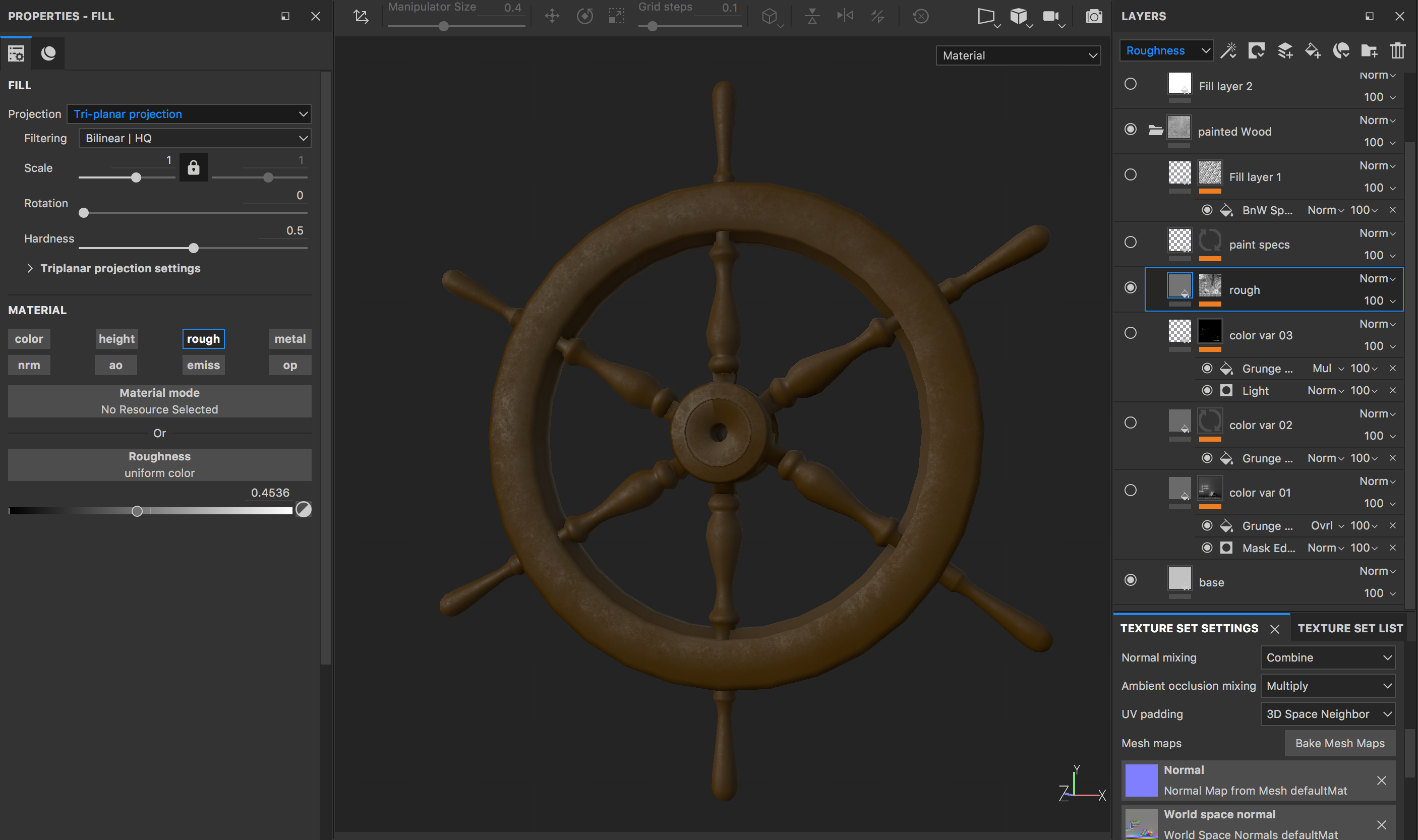Open the Material view mode dropdown in the viewport
This screenshot has height=840, width=1418.
tap(1018, 55)
